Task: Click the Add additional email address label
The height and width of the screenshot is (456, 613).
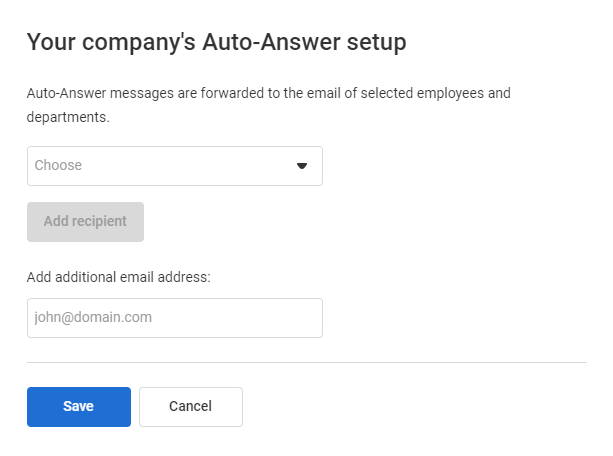Action: 119,277
